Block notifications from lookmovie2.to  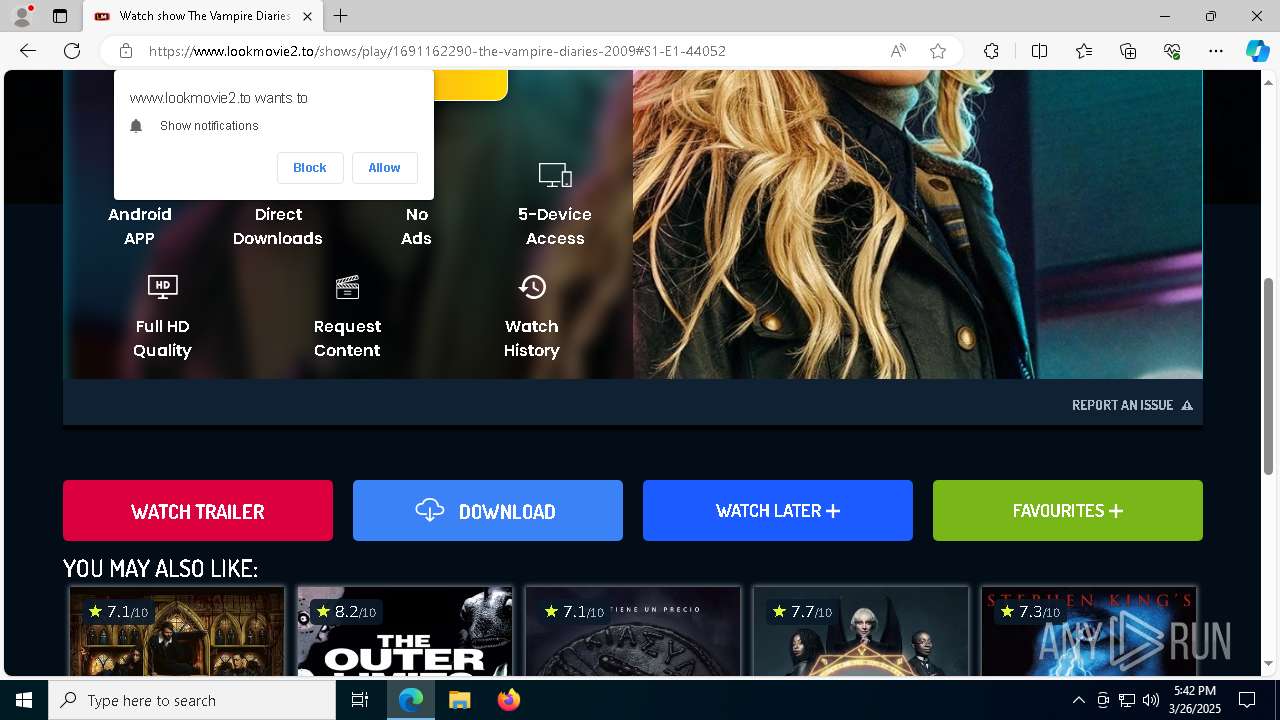pyautogui.click(x=310, y=168)
